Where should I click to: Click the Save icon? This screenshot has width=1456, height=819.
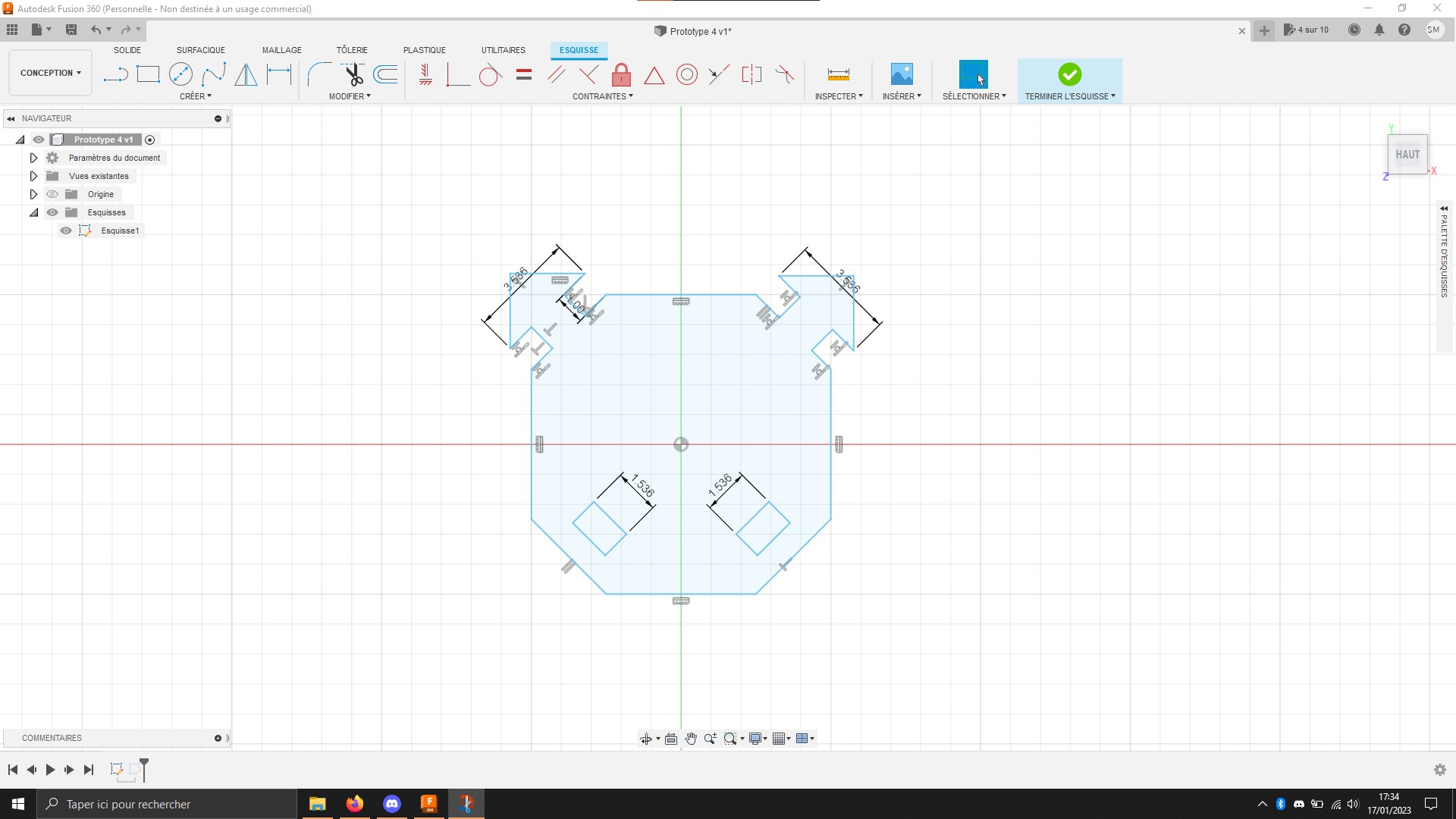[x=71, y=30]
